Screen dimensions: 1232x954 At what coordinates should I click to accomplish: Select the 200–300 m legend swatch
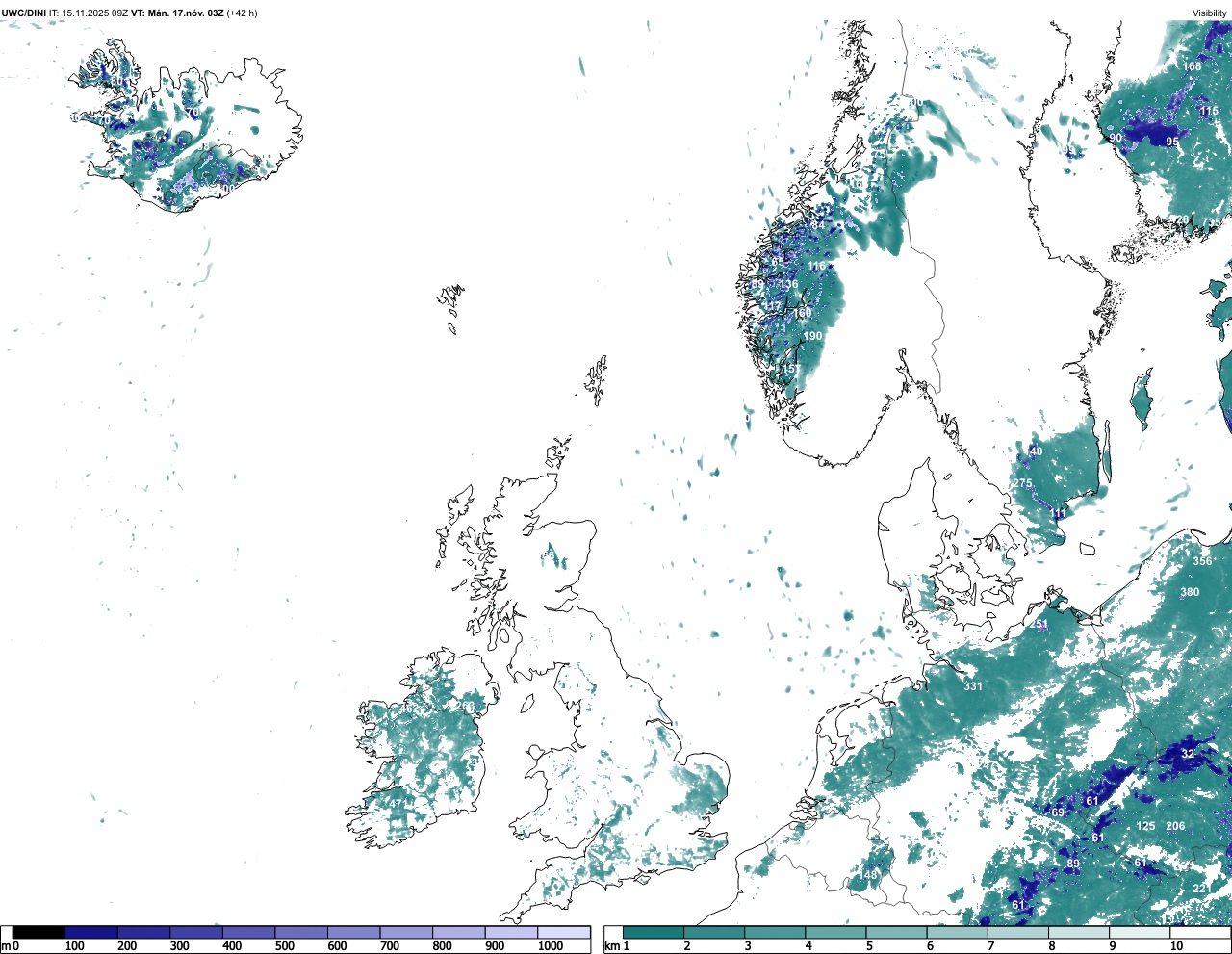(143, 933)
